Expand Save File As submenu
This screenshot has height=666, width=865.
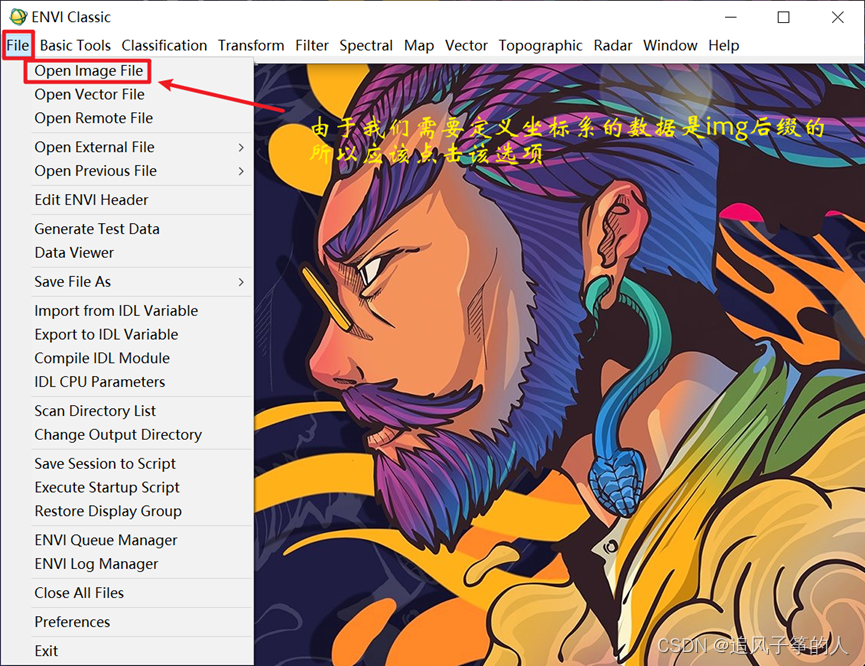click(141, 282)
